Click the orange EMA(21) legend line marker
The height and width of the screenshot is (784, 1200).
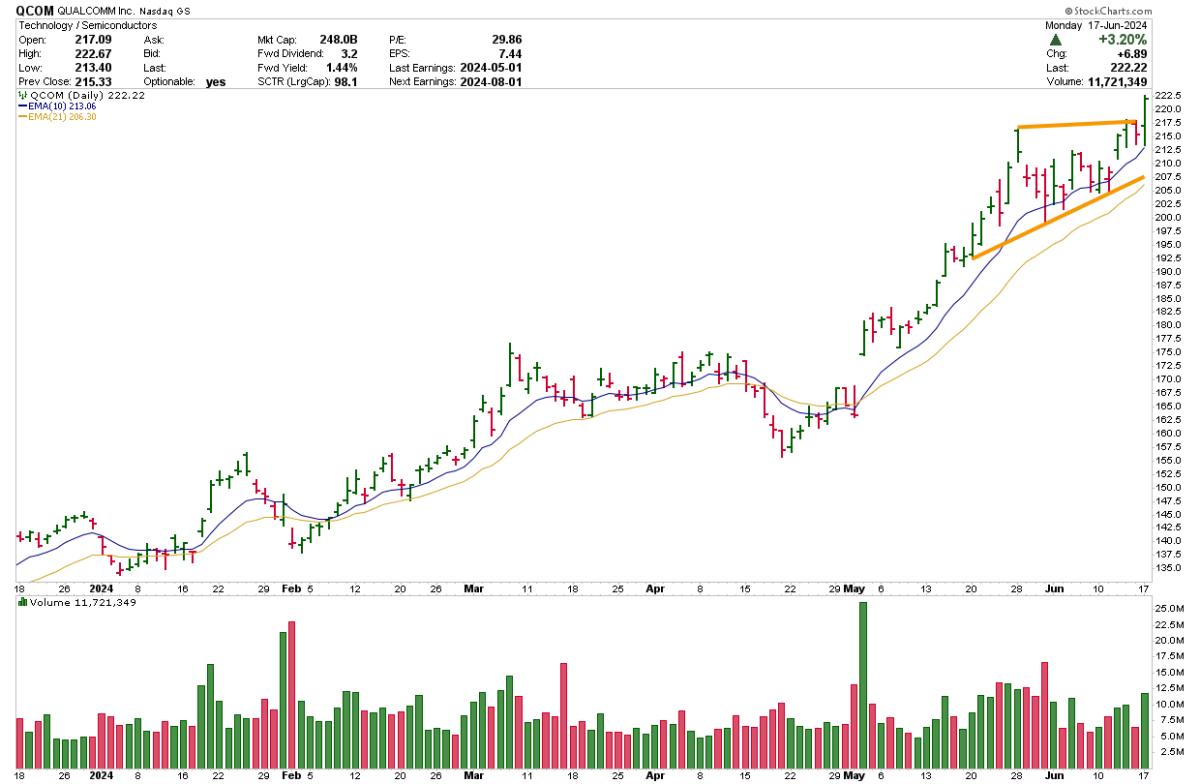(x=24, y=117)
